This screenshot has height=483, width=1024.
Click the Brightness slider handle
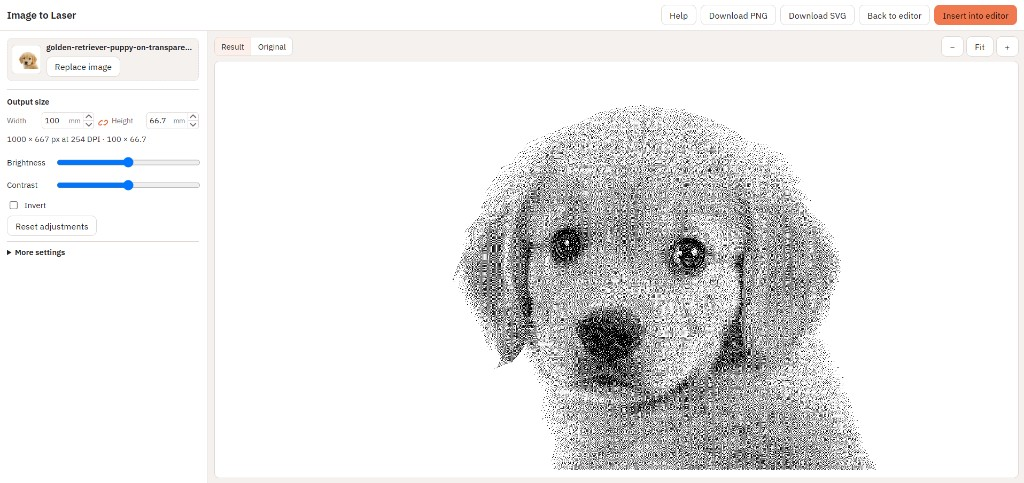[x=128, y=163]
